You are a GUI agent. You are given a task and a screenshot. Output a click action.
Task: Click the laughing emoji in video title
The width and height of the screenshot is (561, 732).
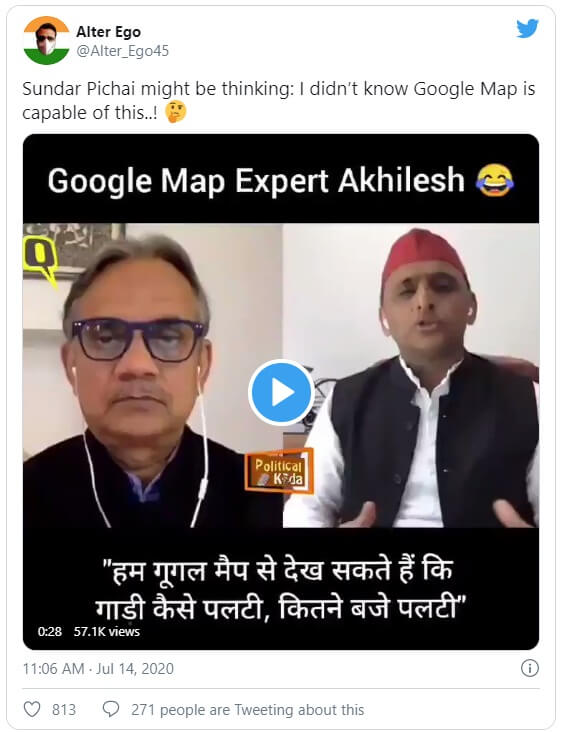tap(494, 180)
